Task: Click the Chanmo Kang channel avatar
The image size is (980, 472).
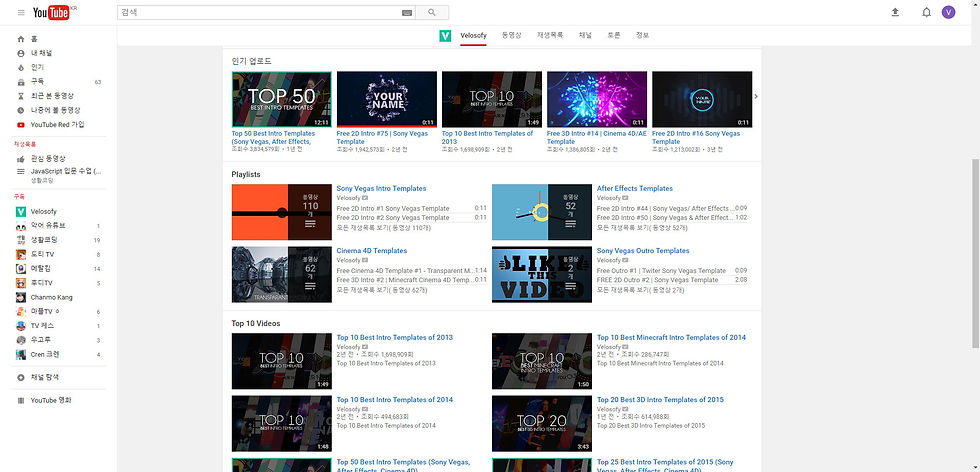Action: click(21, 297)
